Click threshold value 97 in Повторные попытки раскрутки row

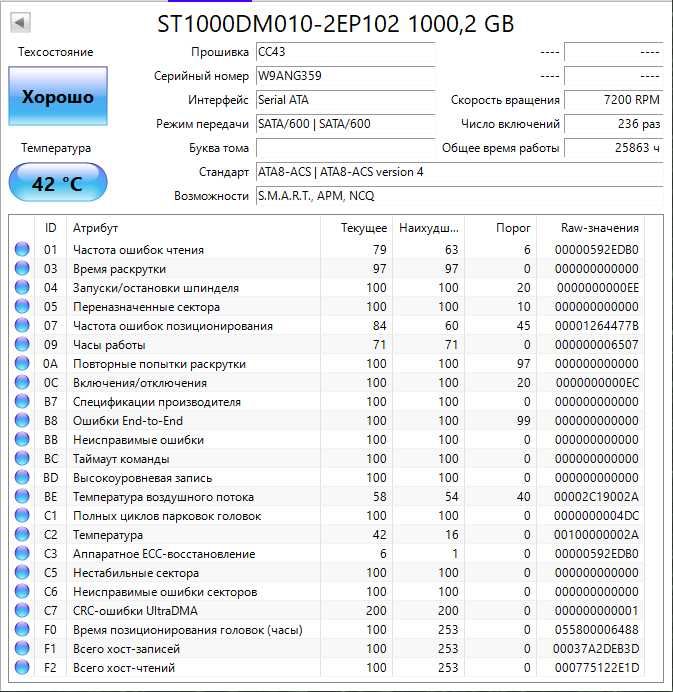point(523,364)
